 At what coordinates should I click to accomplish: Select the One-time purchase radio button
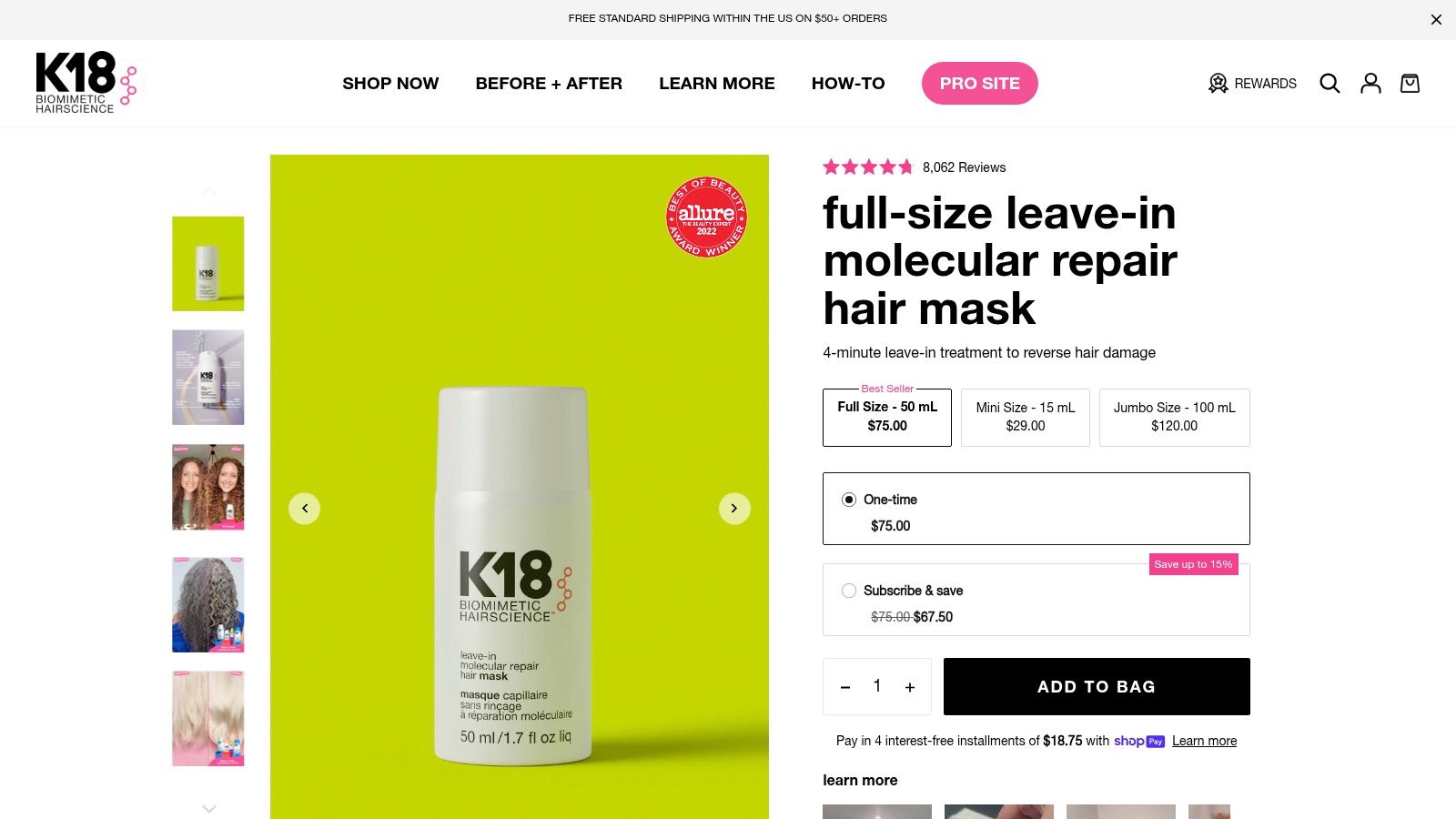point(849,500)
